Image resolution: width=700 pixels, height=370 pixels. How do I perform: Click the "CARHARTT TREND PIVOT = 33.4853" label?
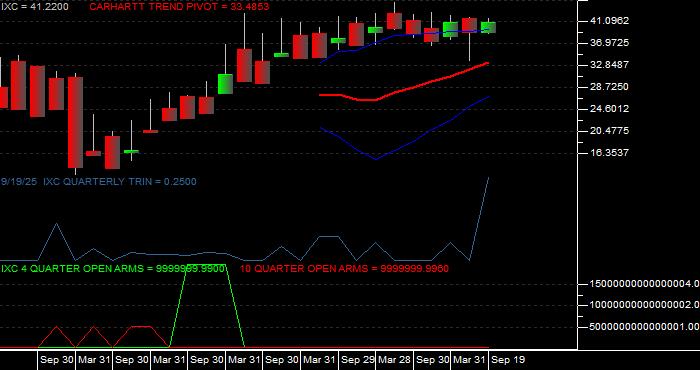179,7
